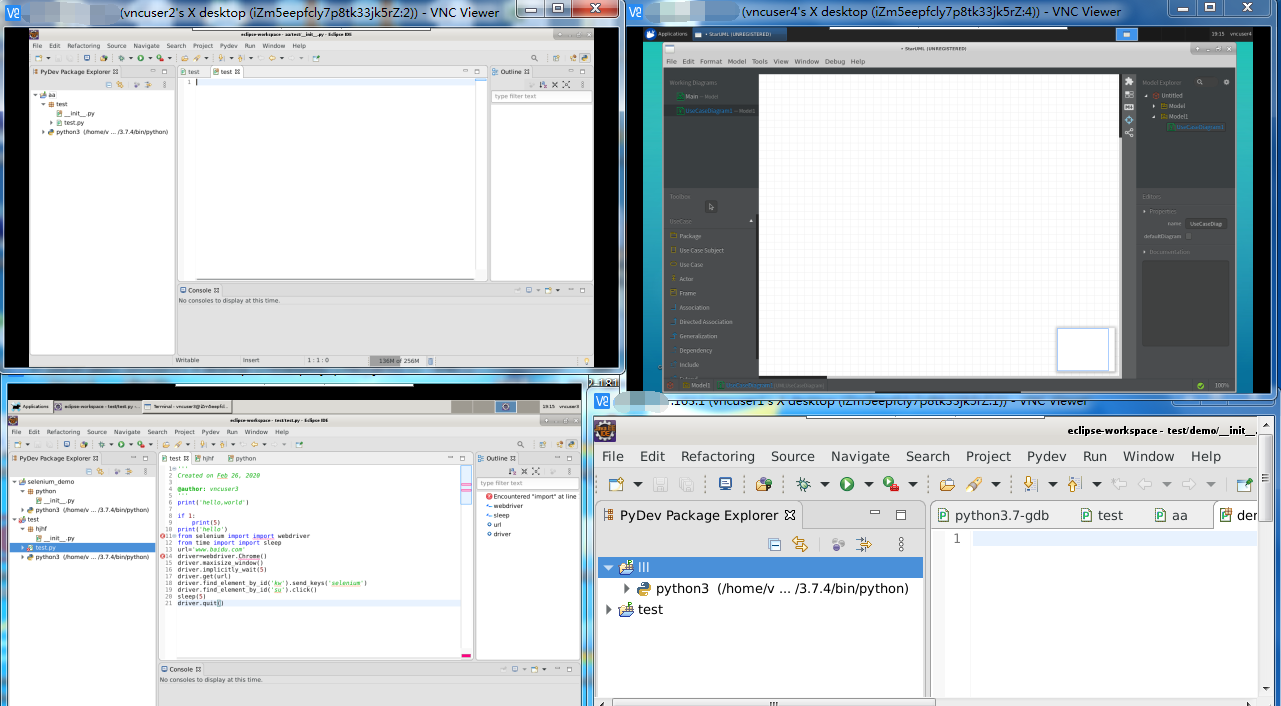
Task: Switch to python3.7-gdb editor tab
Action: click(1001, 516)
